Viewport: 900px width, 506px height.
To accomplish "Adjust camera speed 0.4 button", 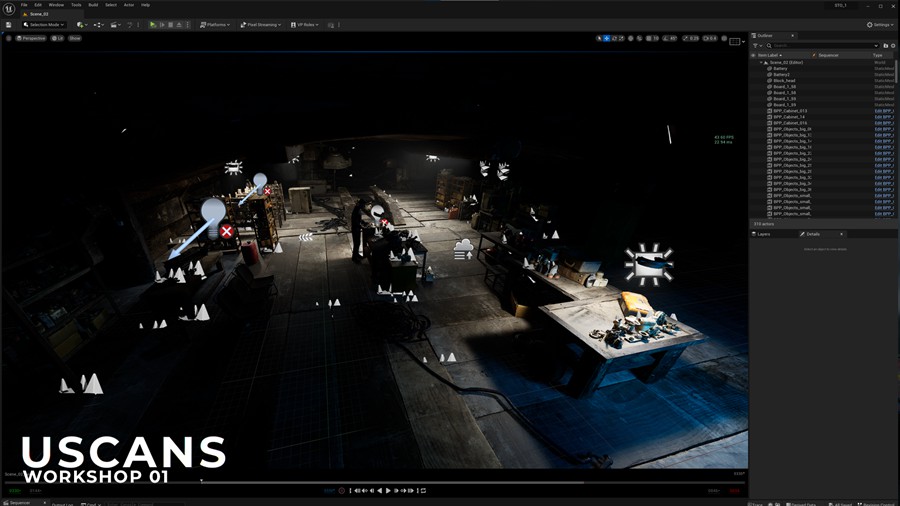I will [x=710, y=38].
